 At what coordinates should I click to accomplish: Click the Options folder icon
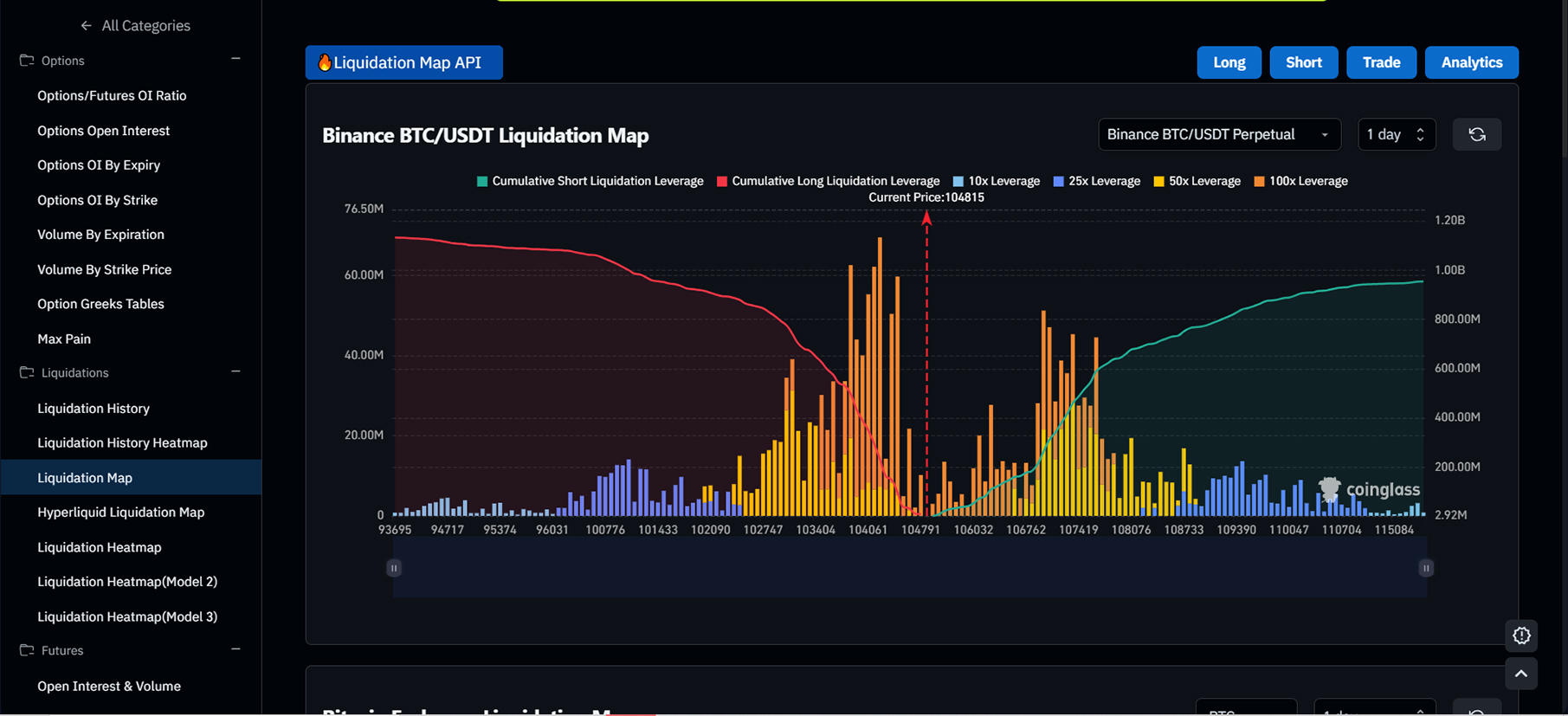click(x=27, y=61)
